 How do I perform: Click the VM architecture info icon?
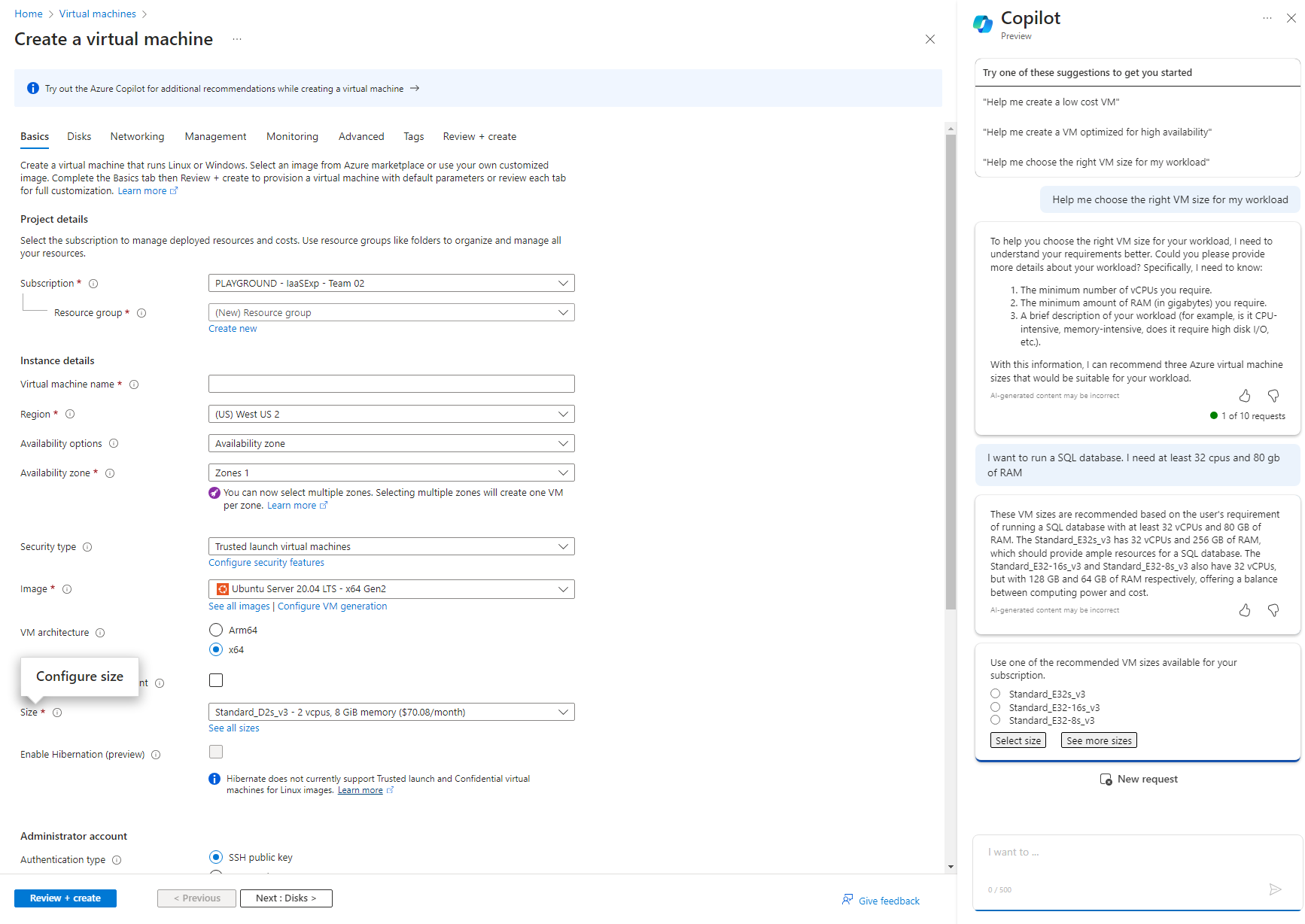[x=100, y=633]
